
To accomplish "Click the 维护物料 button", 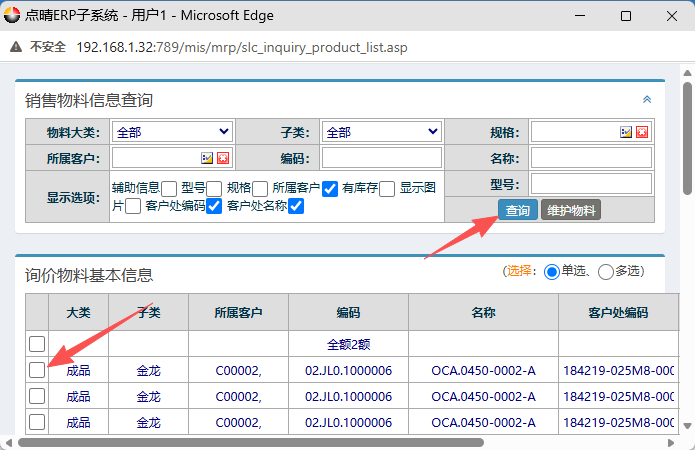I will (x=571, y=210).
